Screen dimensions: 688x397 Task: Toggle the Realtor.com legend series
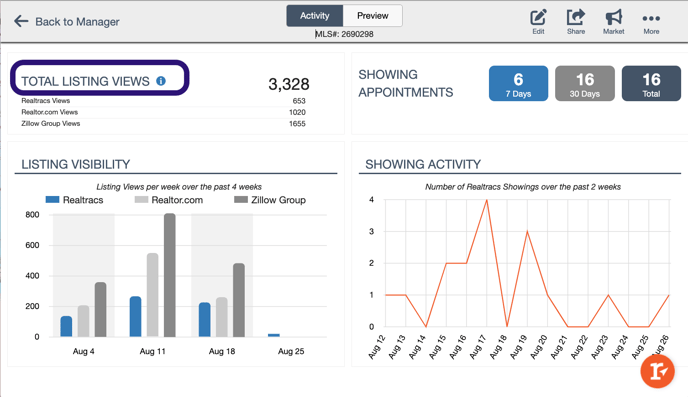click(x=169, y=200)
